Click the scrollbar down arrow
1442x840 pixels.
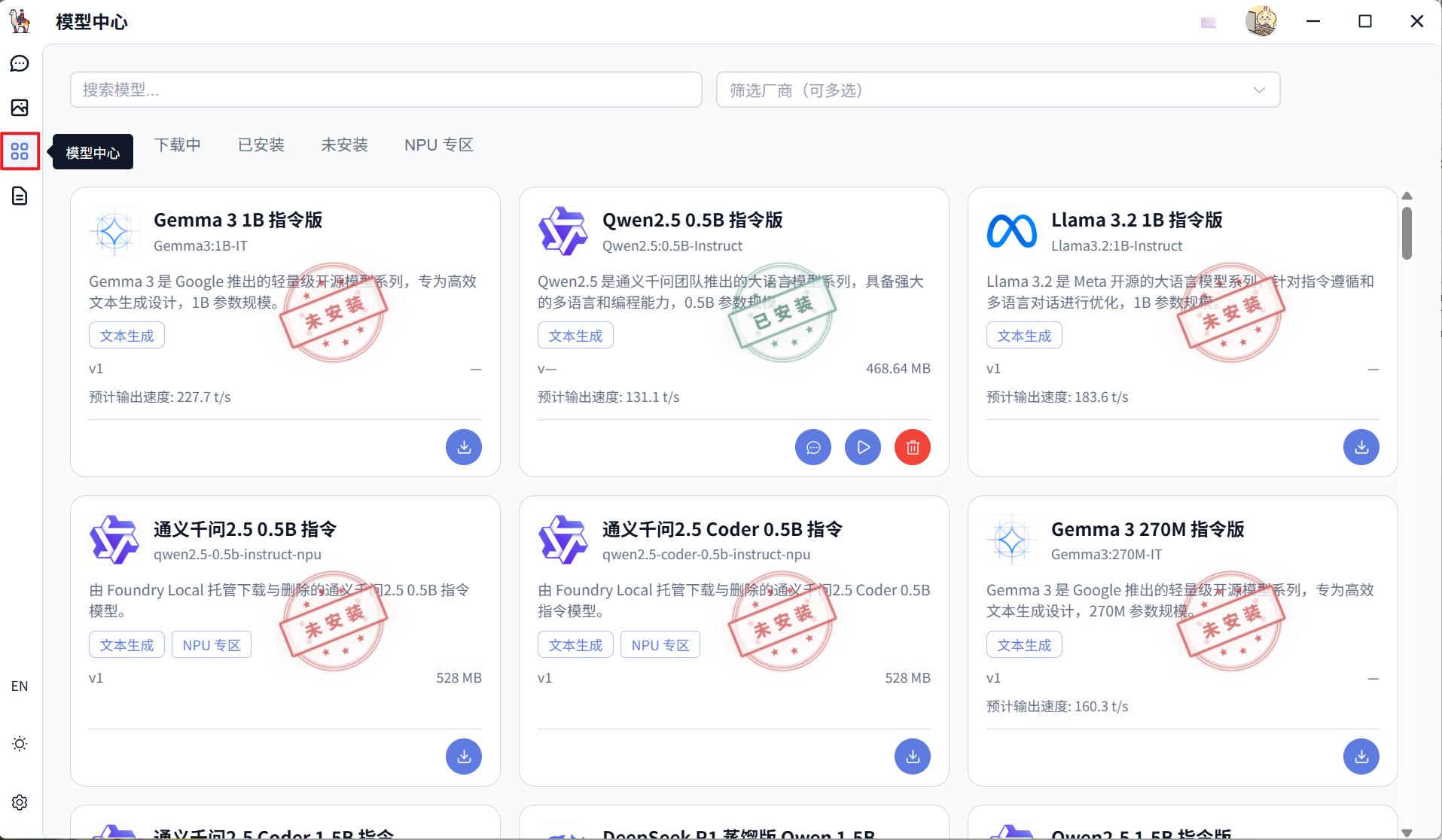pyautogui.click(x=1407, y=832)
